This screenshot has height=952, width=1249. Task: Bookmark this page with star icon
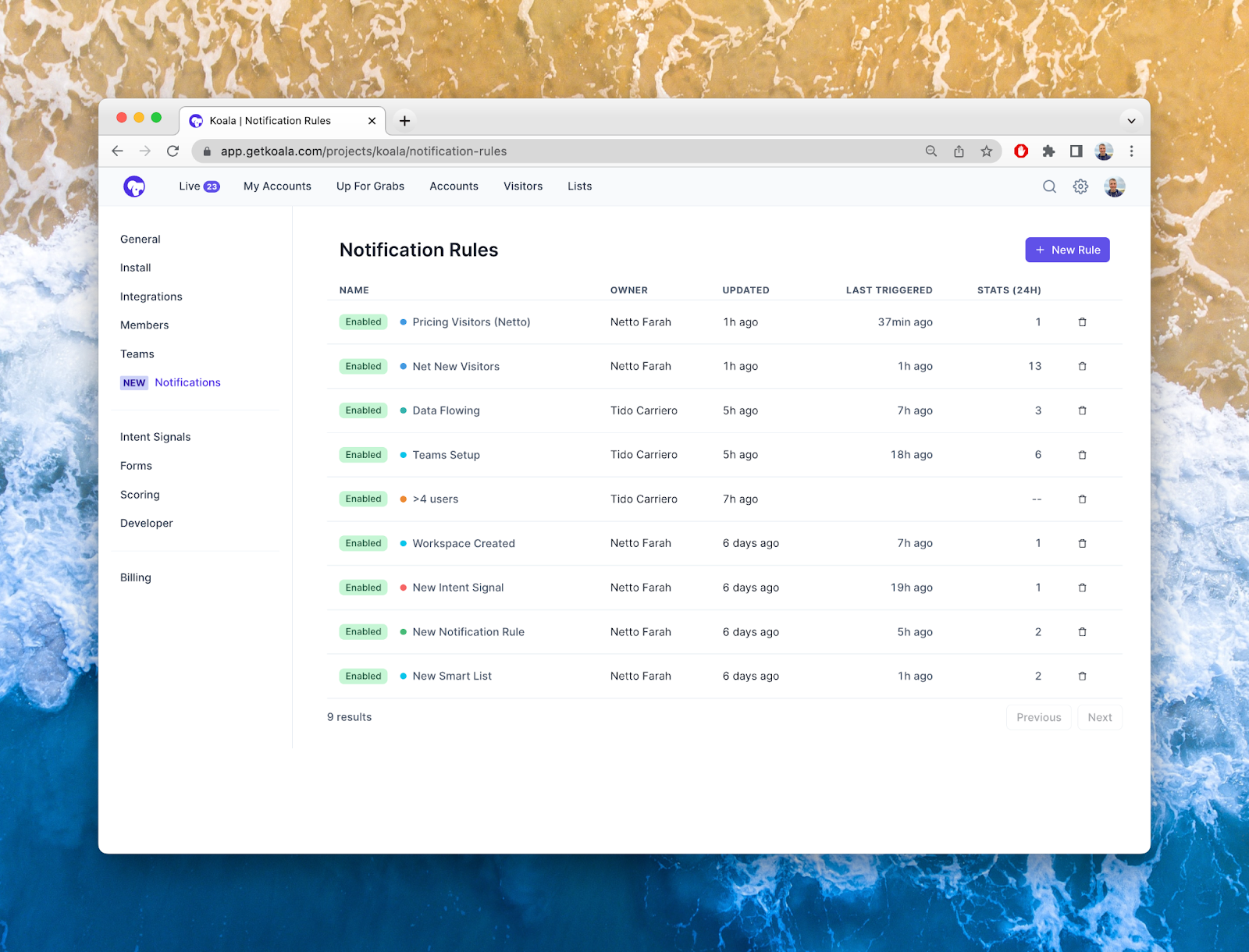coord(987,151)
